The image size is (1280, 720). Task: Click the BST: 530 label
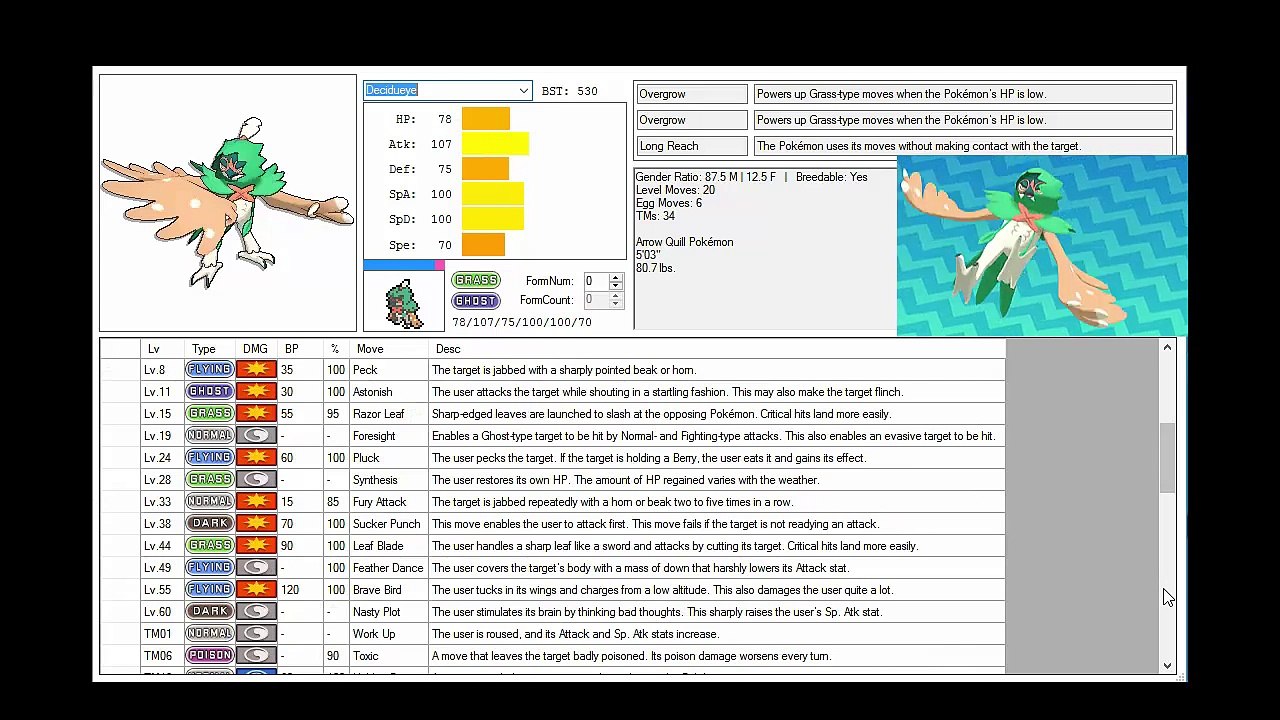click(569, 91)
